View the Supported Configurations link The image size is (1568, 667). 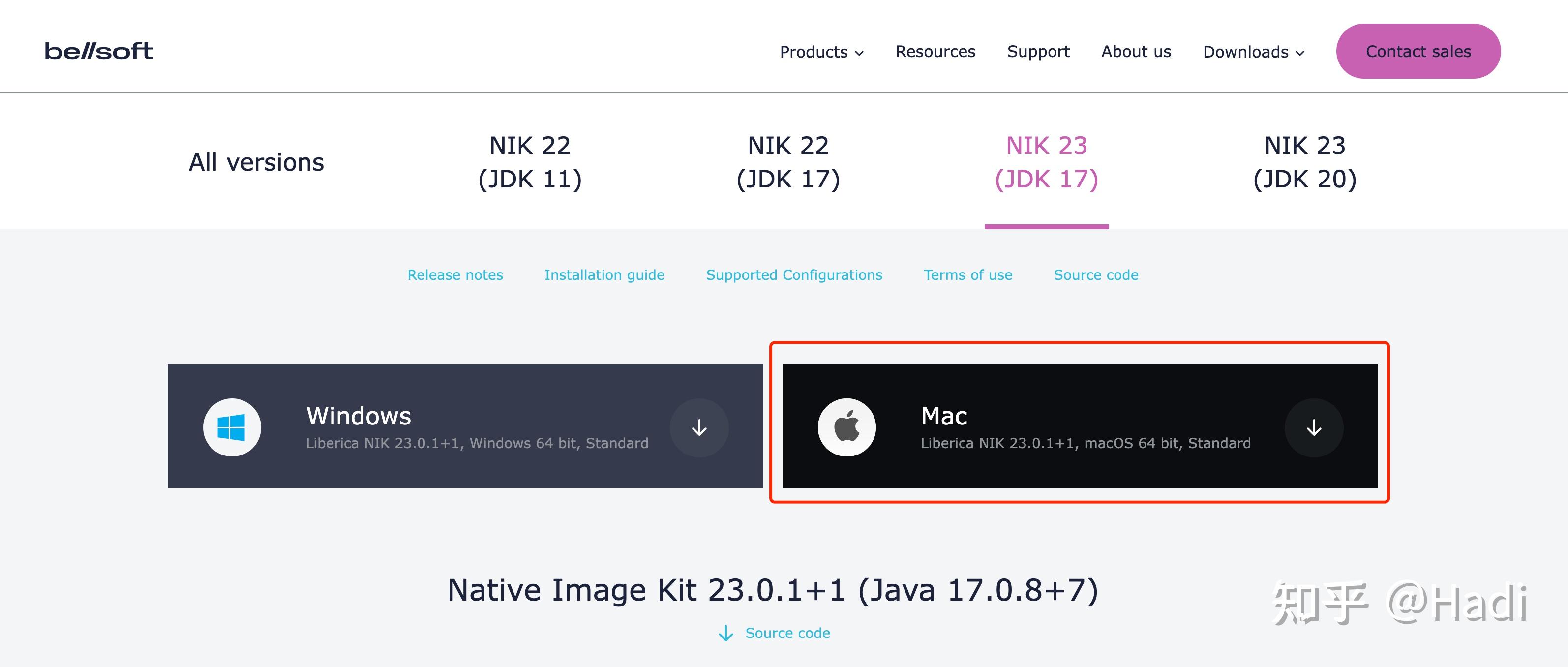pyautogui.click(x=794, y=275)
